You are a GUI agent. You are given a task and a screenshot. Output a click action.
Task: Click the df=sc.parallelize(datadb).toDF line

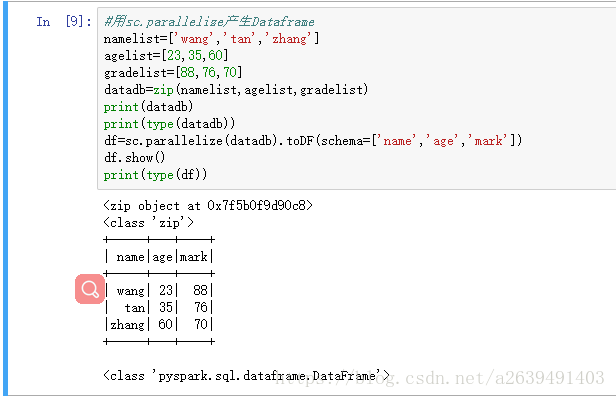(x=313, y=141)
